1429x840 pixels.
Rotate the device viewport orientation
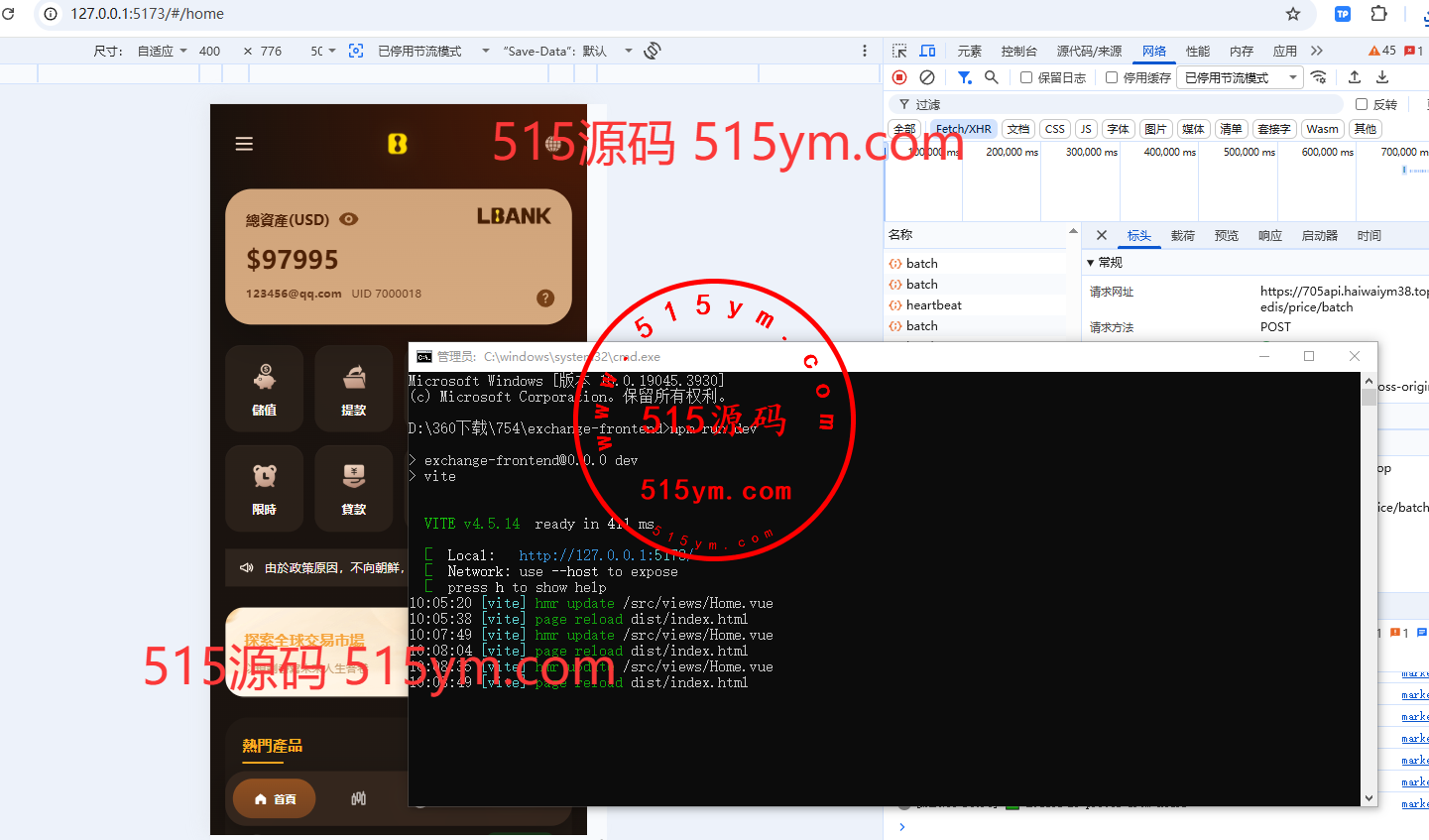(653, 51)
